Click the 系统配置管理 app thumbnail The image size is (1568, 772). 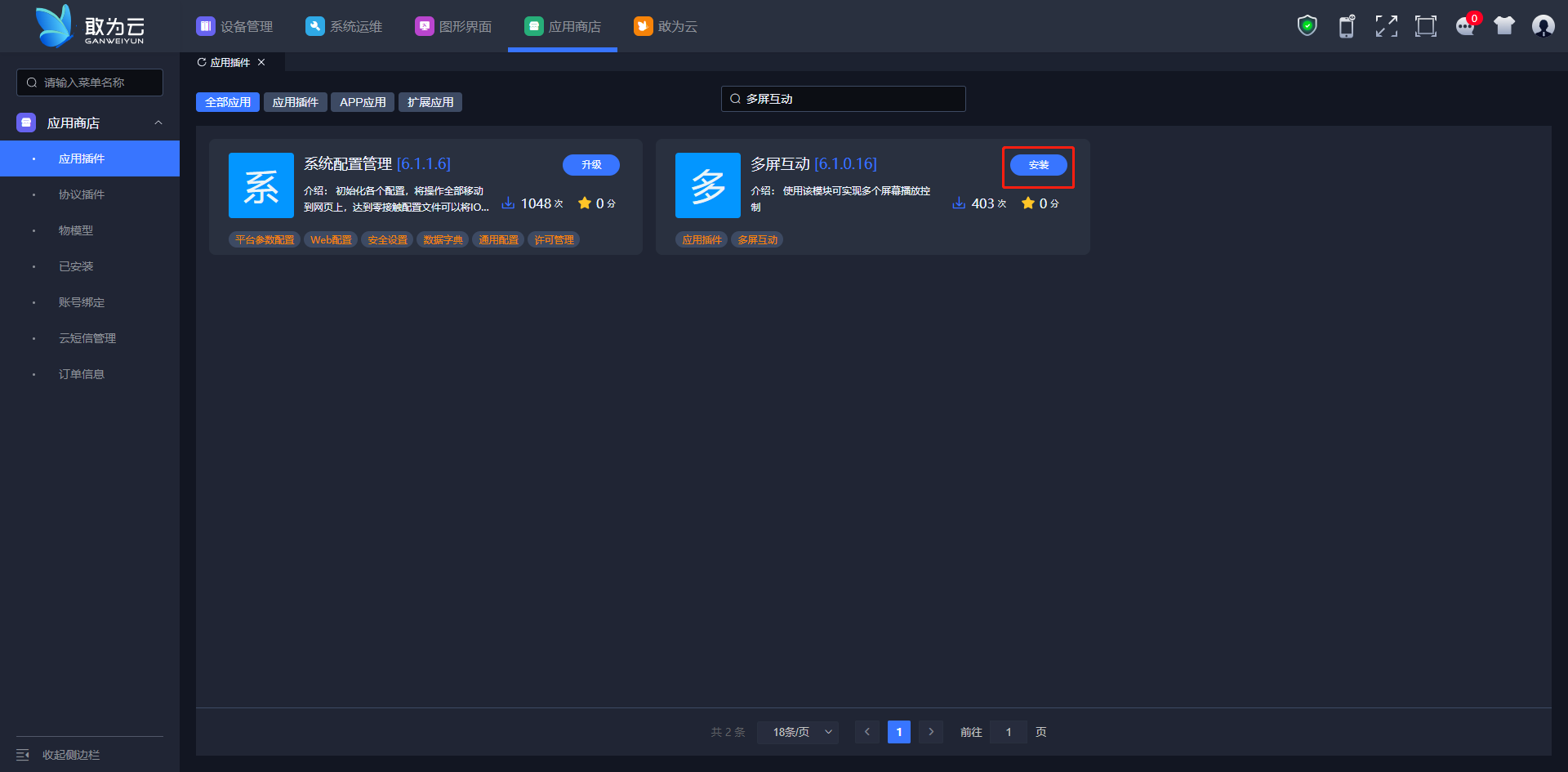coord(261,185)
